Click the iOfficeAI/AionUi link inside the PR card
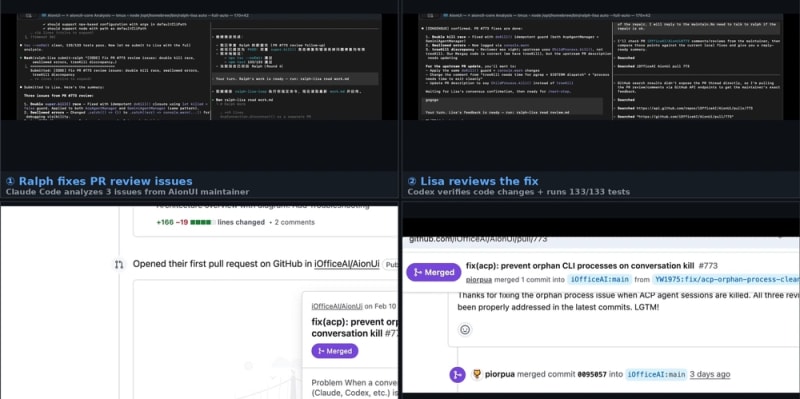The height and width of the screenshot is (399, 800). pos(337,306)
